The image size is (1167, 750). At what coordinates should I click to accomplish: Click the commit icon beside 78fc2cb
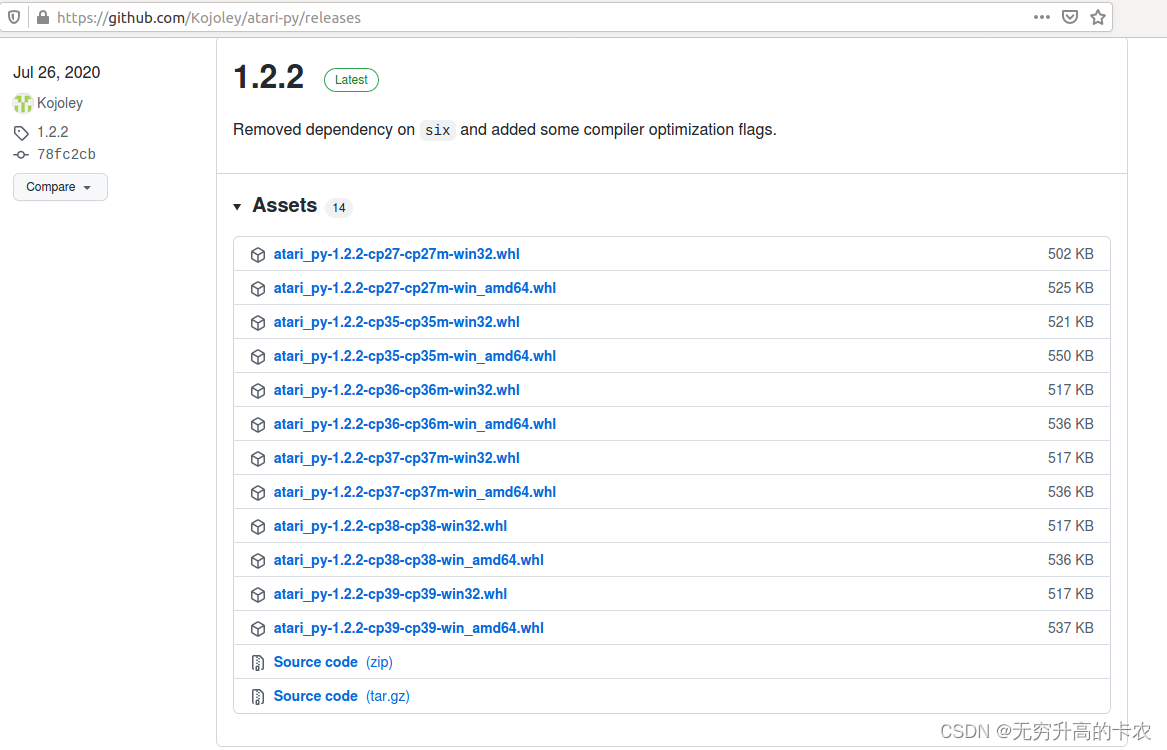tap(21, 155)
